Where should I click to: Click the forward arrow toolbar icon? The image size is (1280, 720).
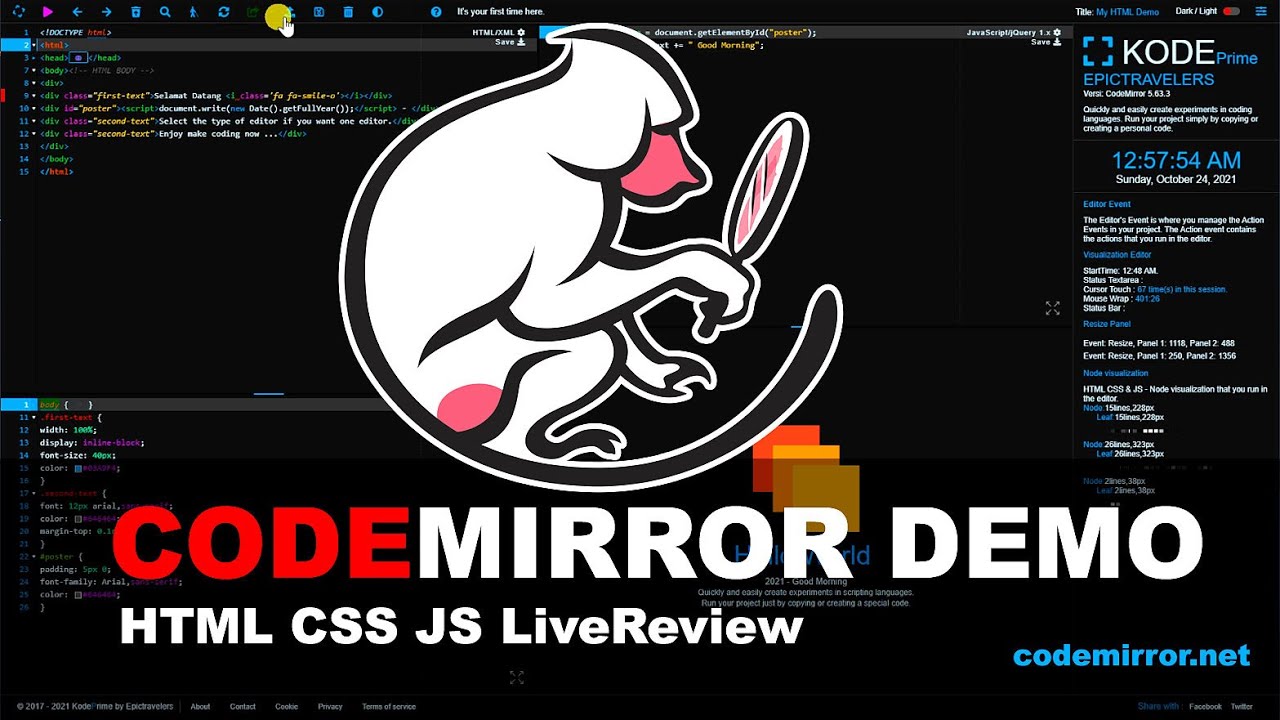coord(106,12)
